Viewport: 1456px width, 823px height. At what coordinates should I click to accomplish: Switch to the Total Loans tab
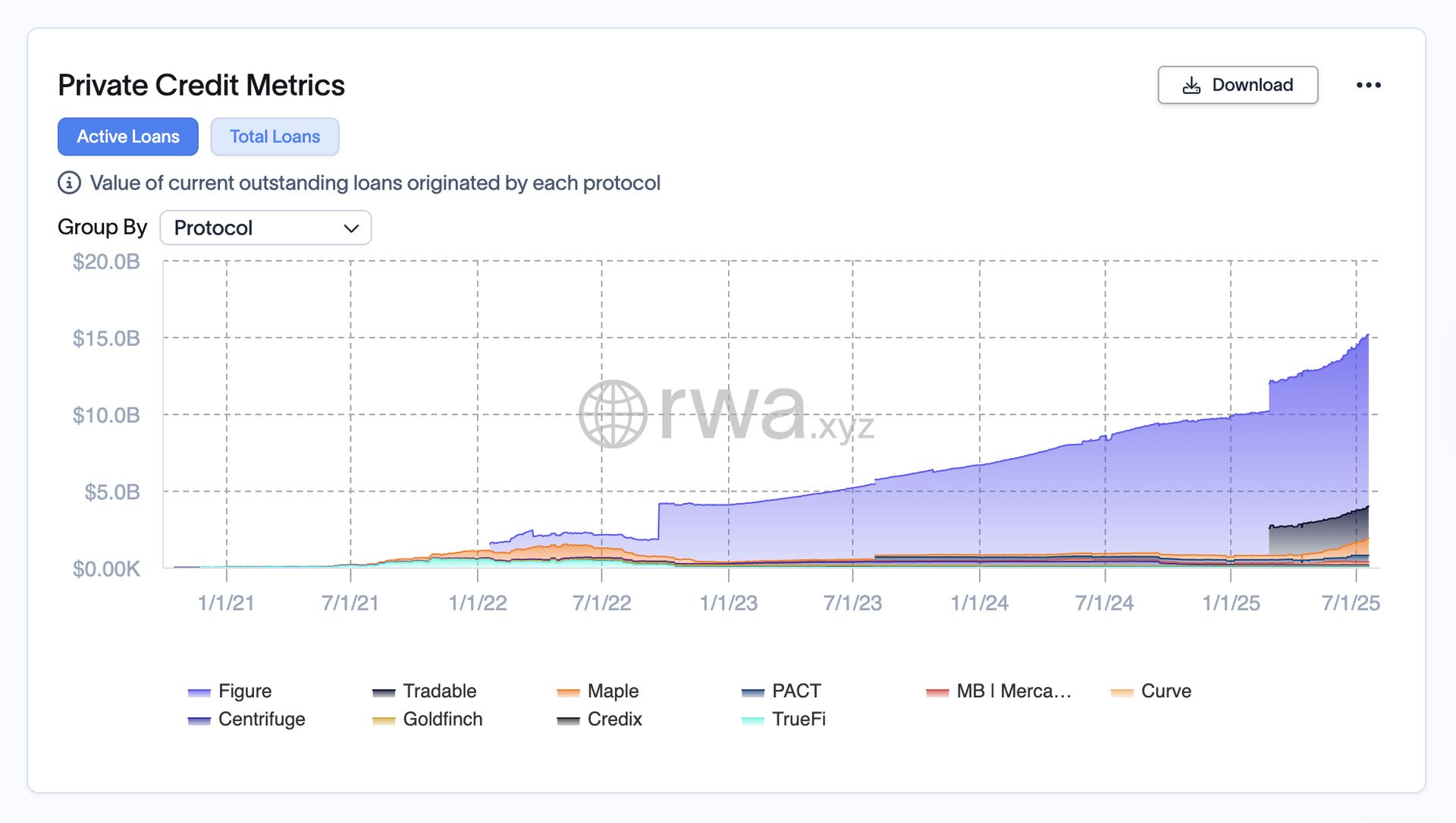275,137
